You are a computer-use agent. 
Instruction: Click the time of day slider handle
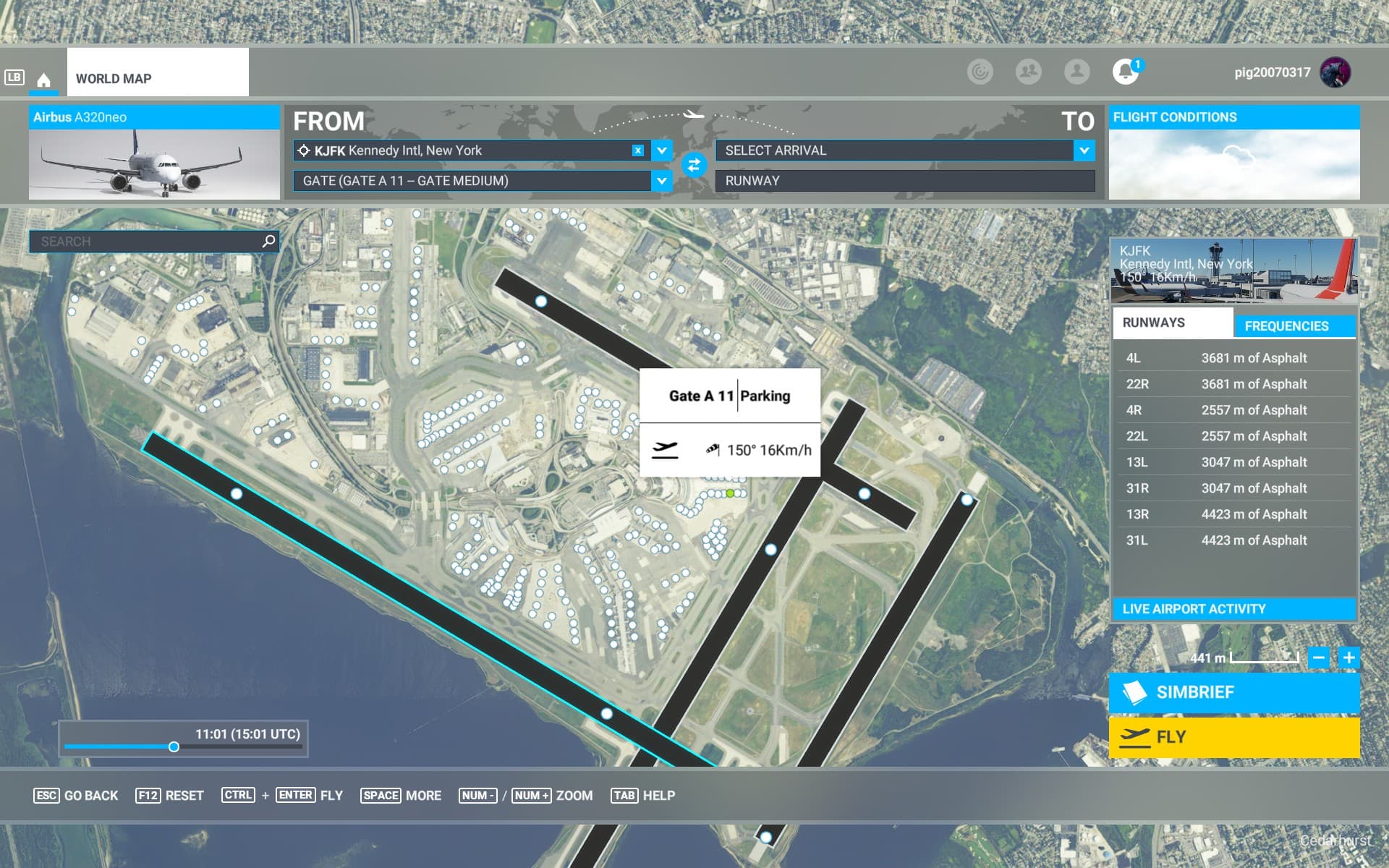(x=174, y=746)
